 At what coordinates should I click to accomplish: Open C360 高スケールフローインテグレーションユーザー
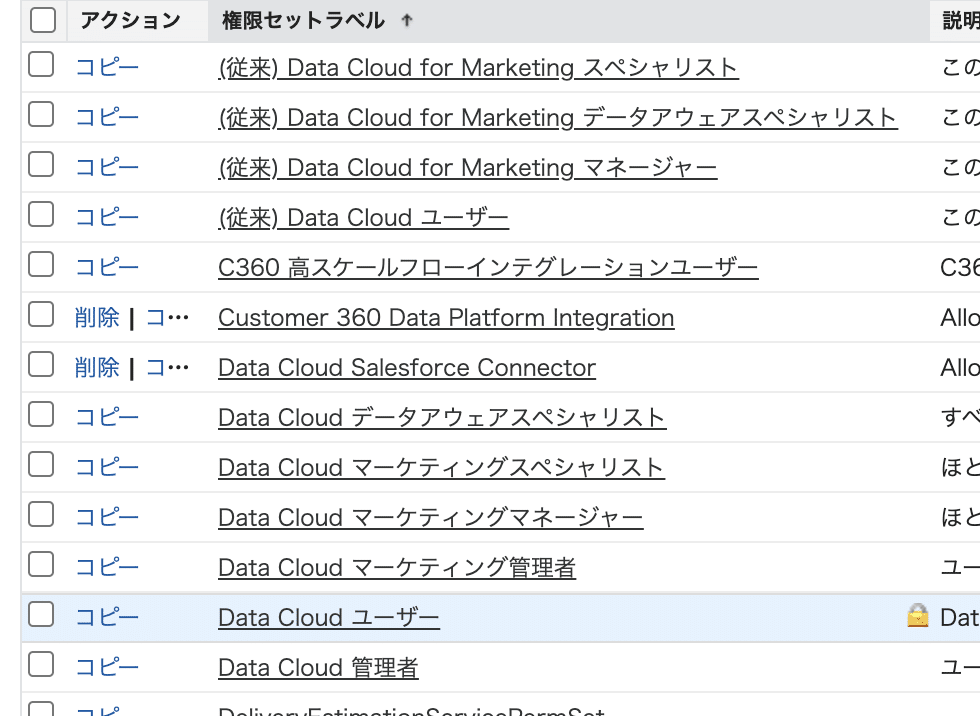coord(488,267)
